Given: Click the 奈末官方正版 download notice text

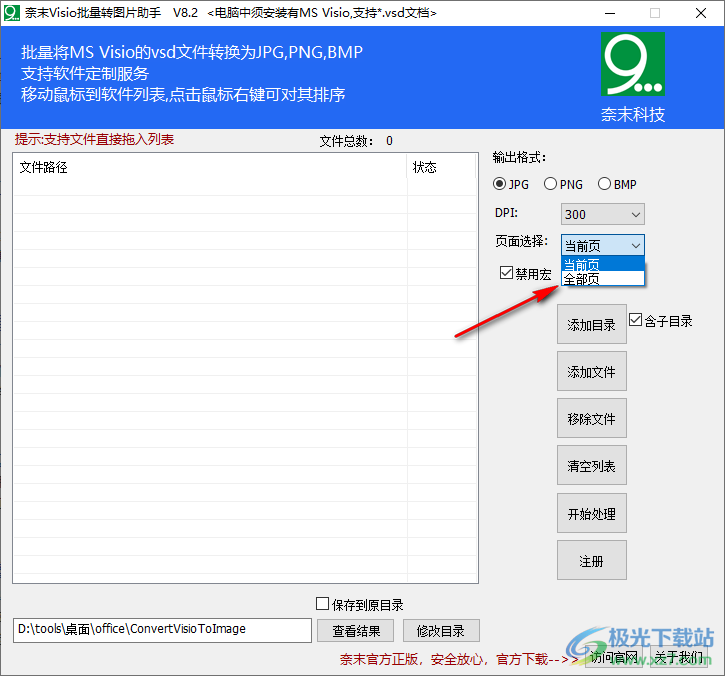Looking at the screenshot, I should tap(459, 658).
